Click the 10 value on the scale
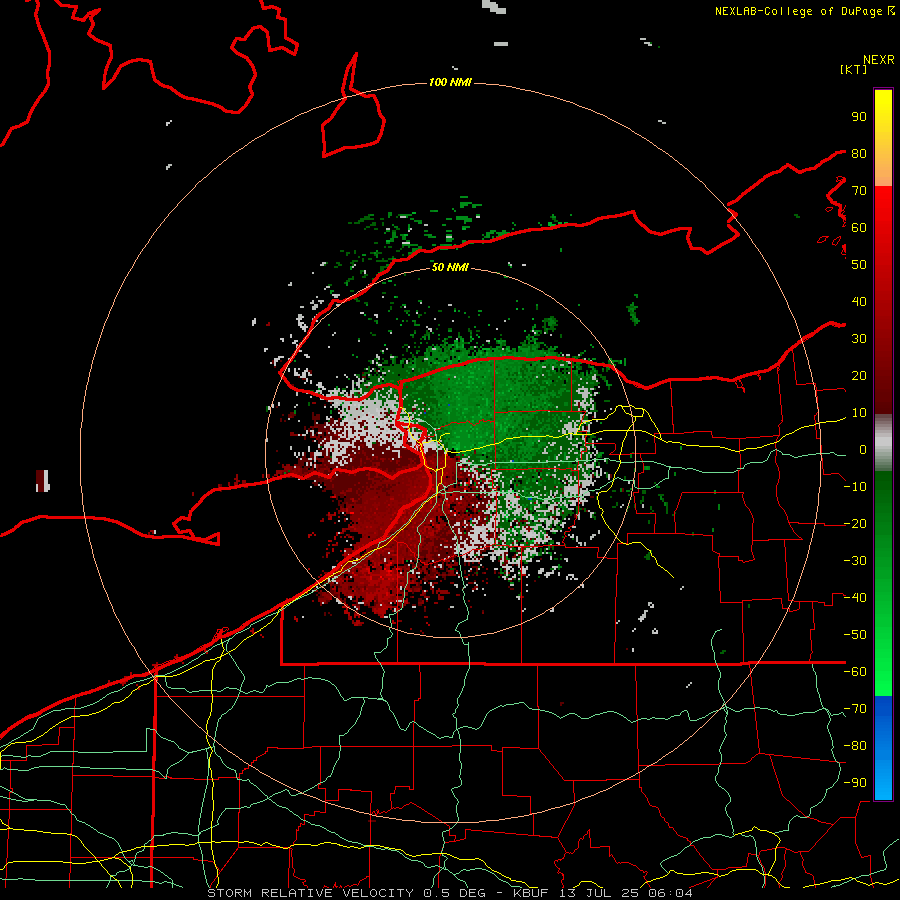Viewport: 900px width, 900px height. (x=859, y=413)
